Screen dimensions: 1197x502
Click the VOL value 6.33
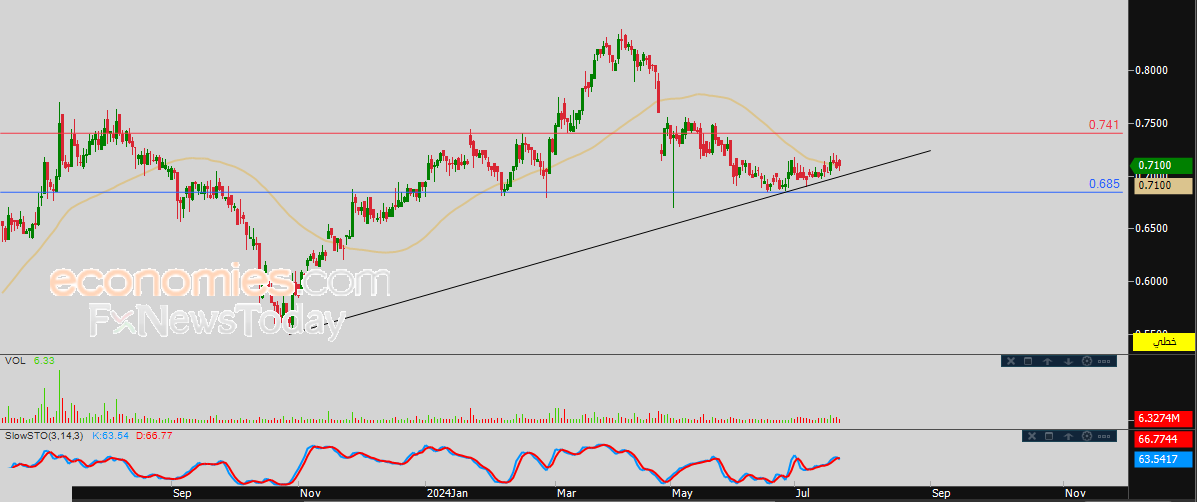coord(42,360)
